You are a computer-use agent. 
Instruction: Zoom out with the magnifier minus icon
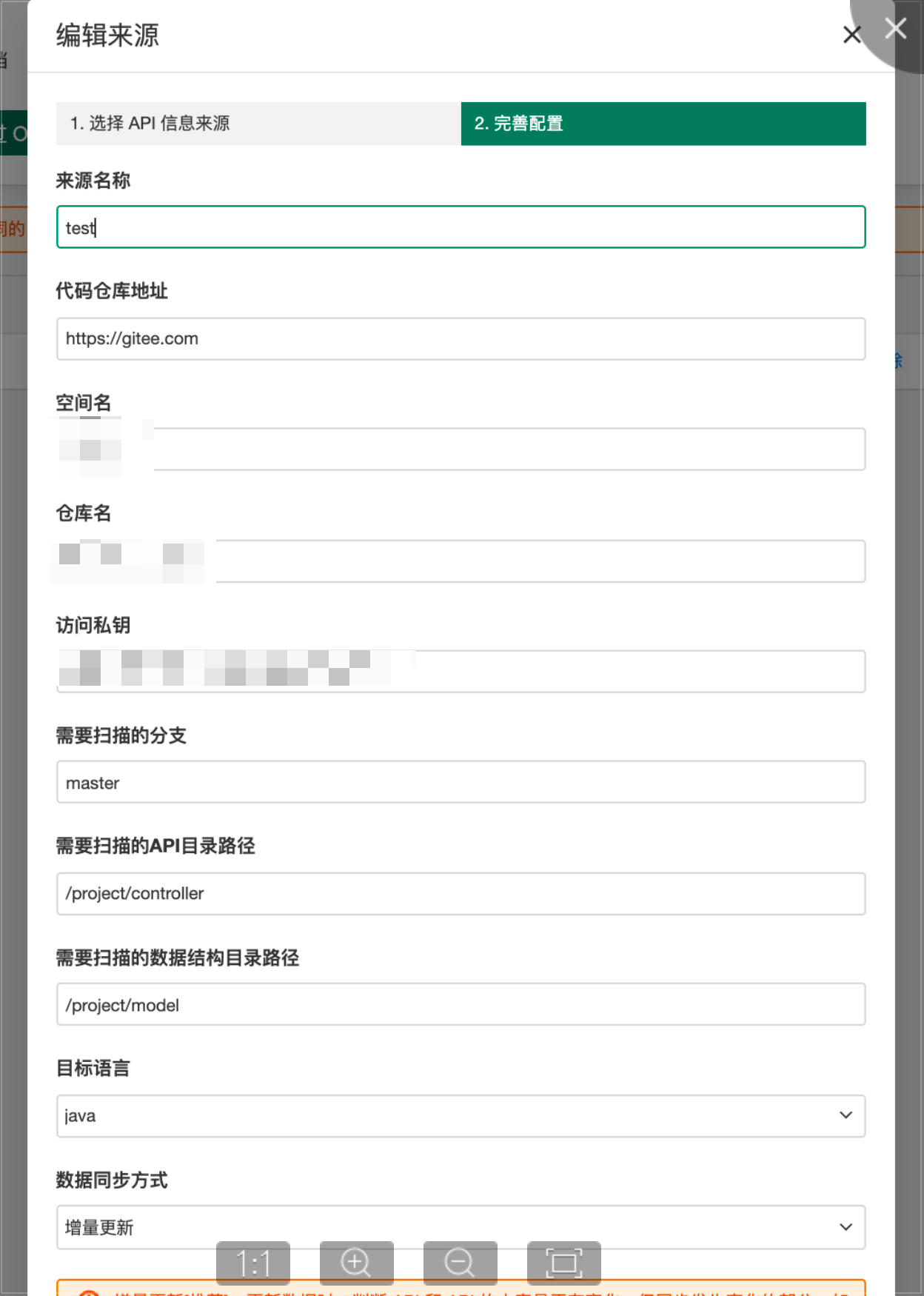coord(460,1263)
